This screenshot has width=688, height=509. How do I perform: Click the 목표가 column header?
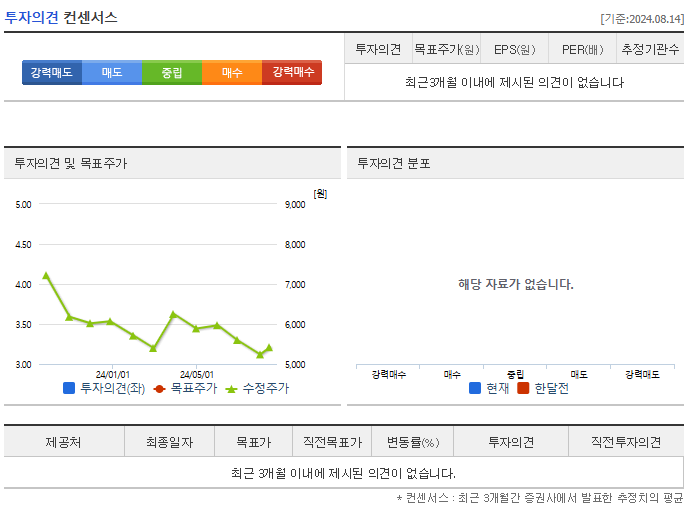click(254, 442)
